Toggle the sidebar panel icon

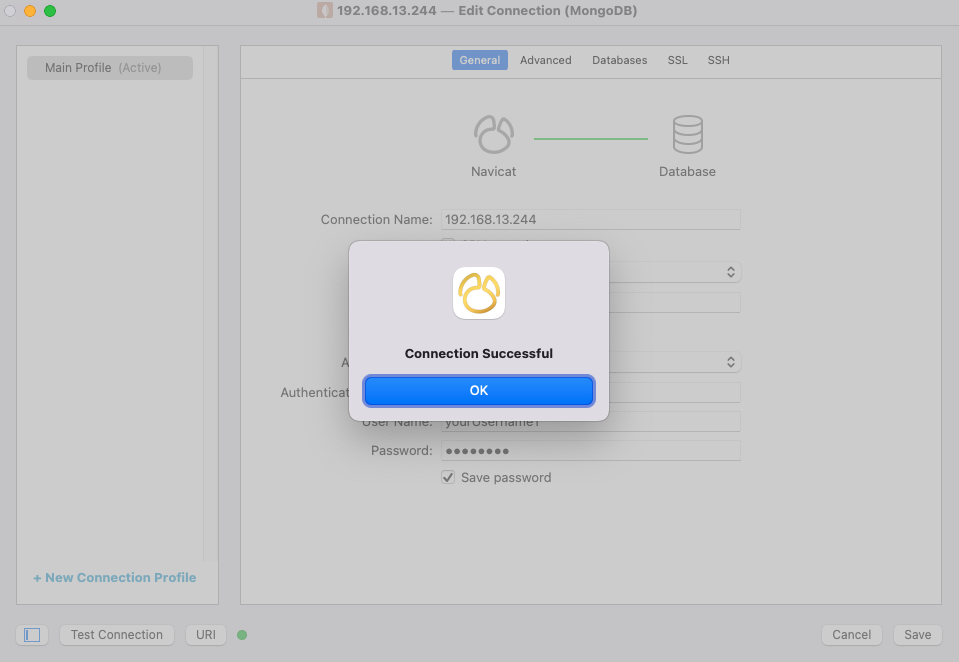(32, 634)
